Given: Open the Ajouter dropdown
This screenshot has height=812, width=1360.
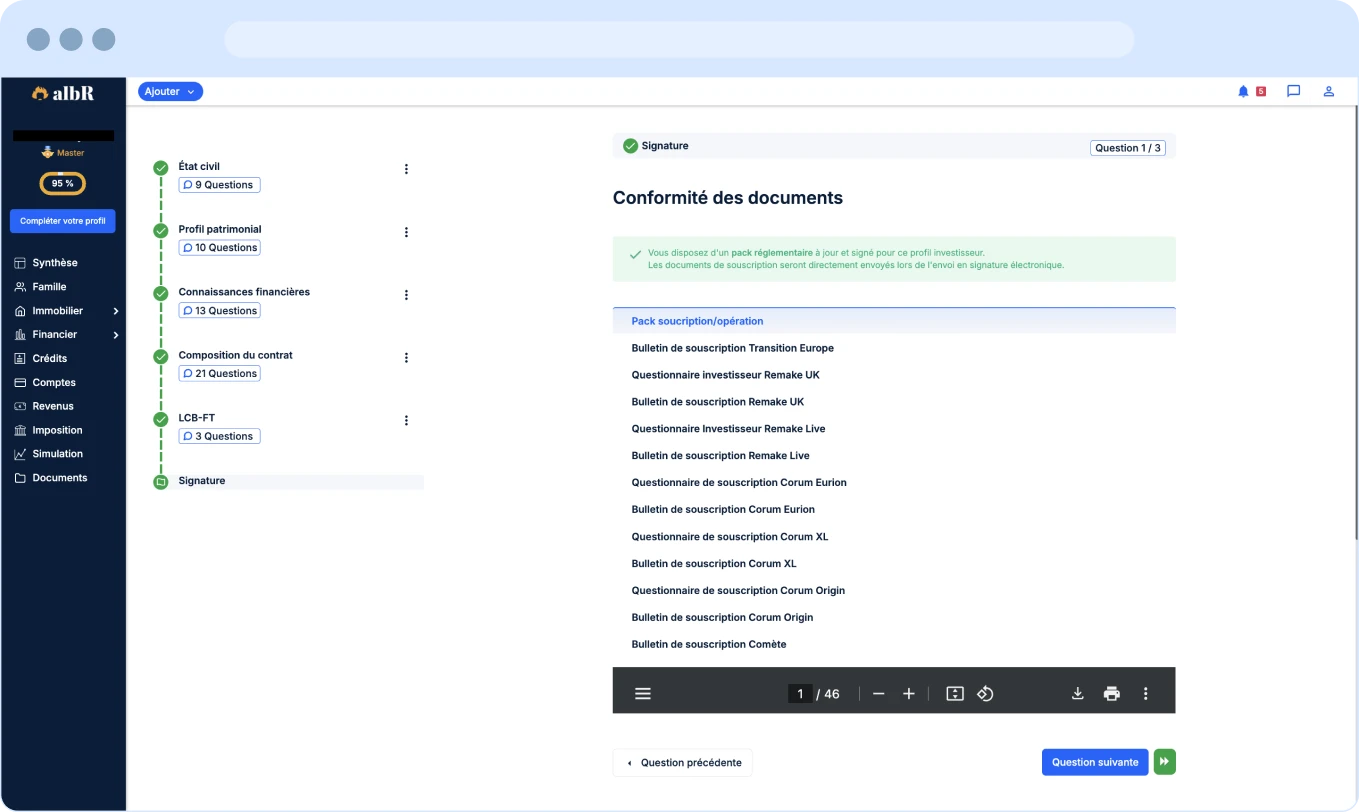Looking at the screenshot, I should (x=170, y=91).
